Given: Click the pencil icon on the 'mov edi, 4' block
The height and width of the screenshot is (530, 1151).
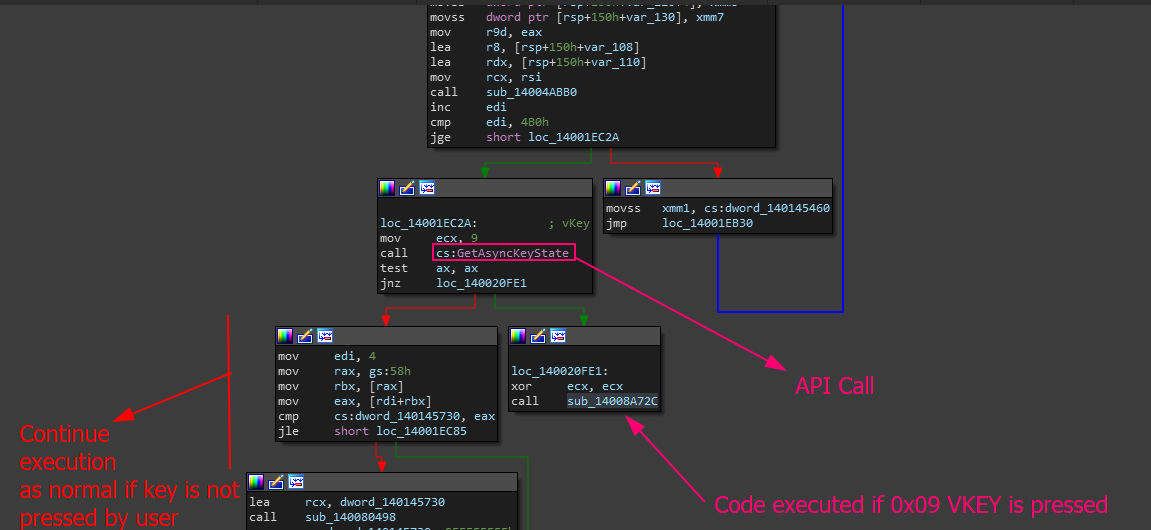Looking at the screenshot, I should pos(305,336).
